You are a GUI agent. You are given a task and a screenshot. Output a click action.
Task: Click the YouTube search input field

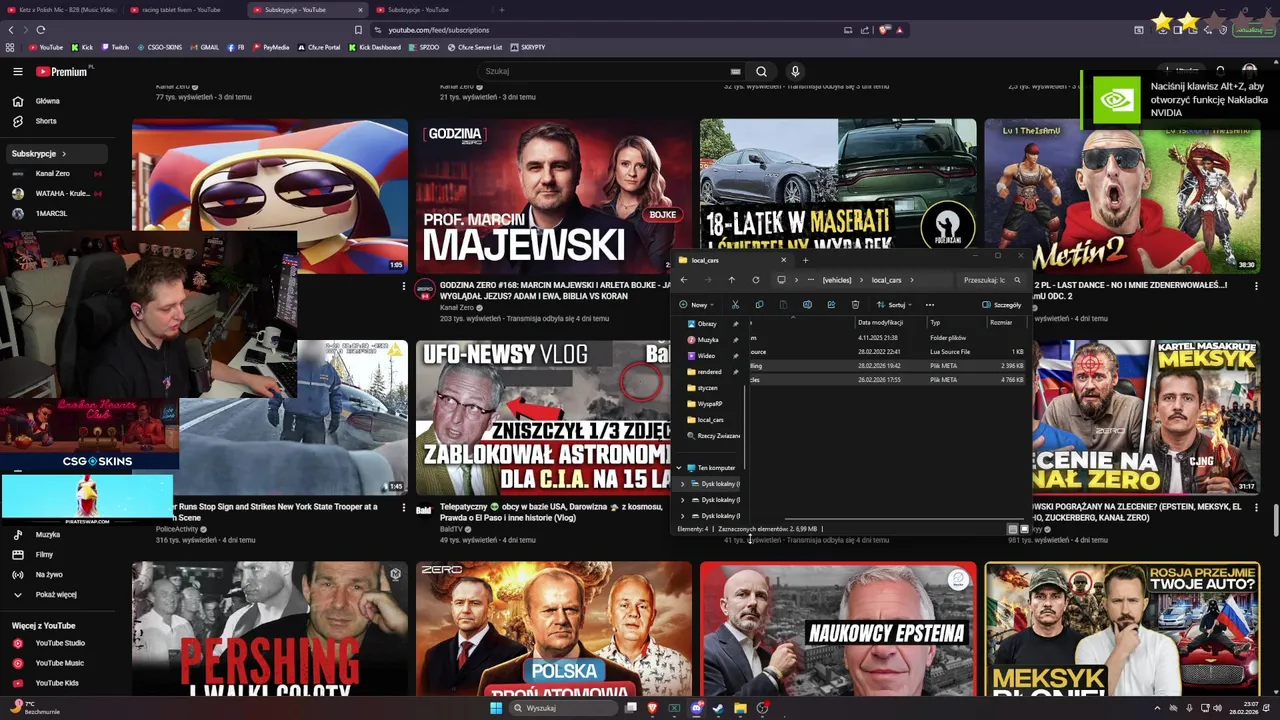tap(604, 72)
